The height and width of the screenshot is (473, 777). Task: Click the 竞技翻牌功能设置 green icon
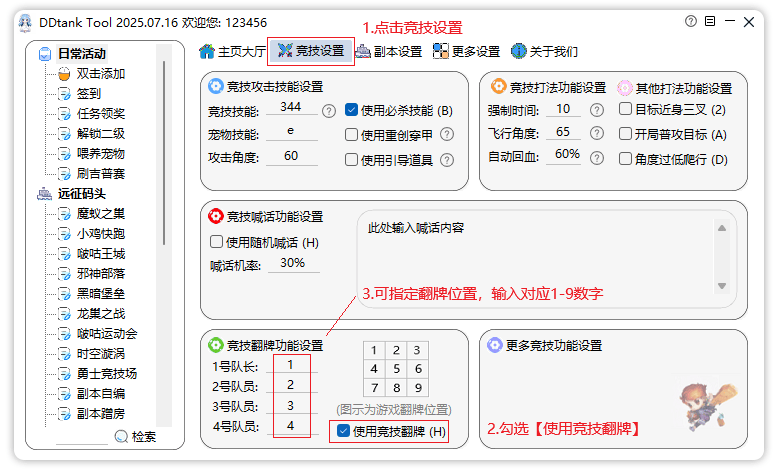coord(216,345)
